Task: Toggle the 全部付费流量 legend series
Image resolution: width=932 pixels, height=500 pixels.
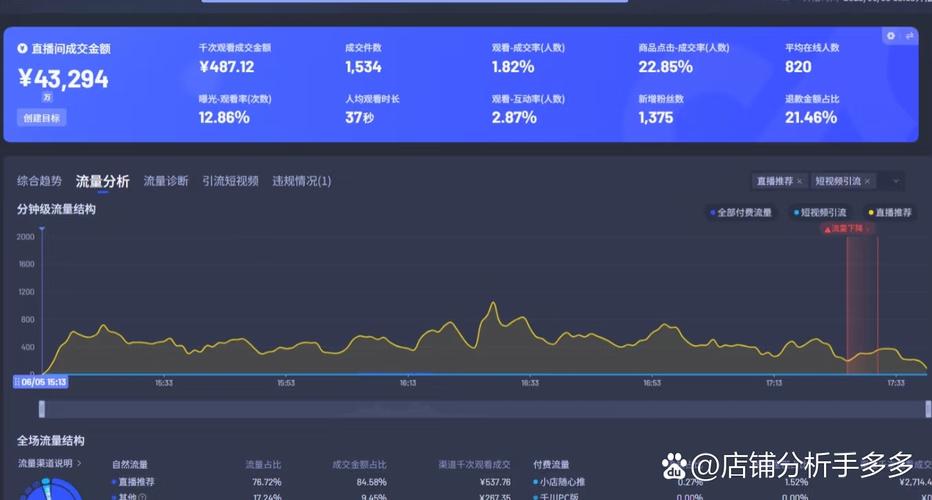Action: pyautogui.click(x=741, y=212)
